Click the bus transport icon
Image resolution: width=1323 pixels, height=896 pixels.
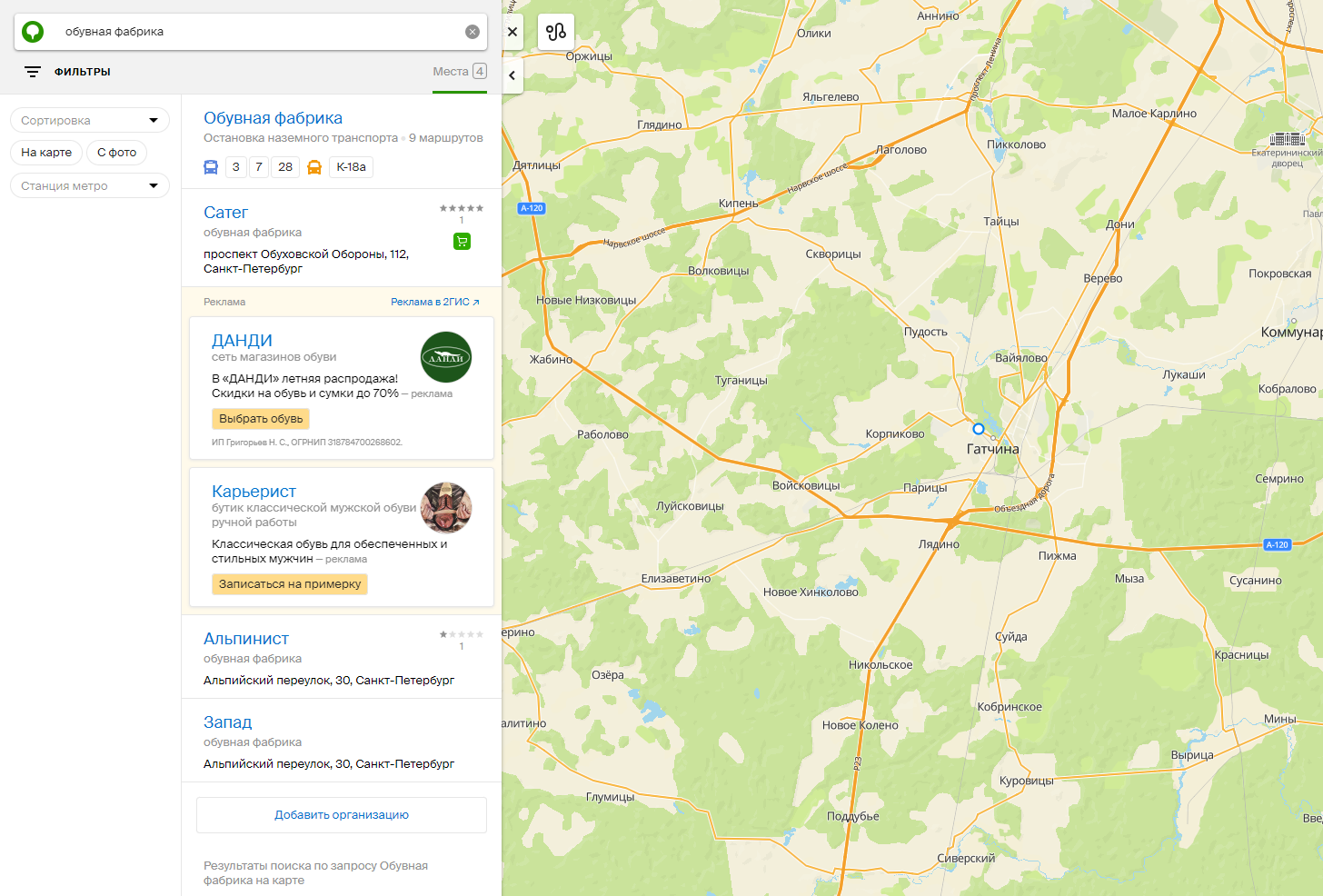211,167
